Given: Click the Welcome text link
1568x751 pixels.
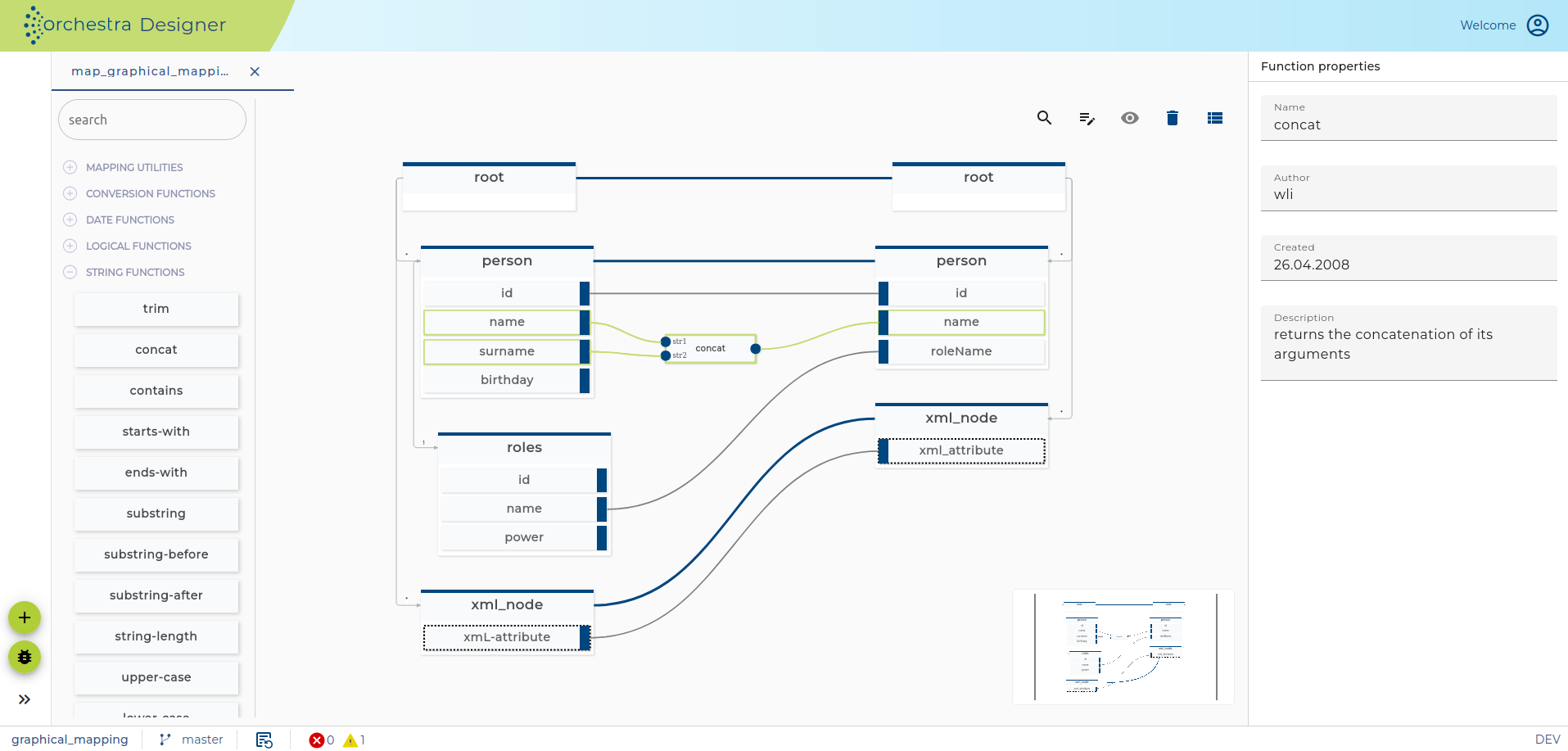Looking at the screenshot, I should [1488, 25].
